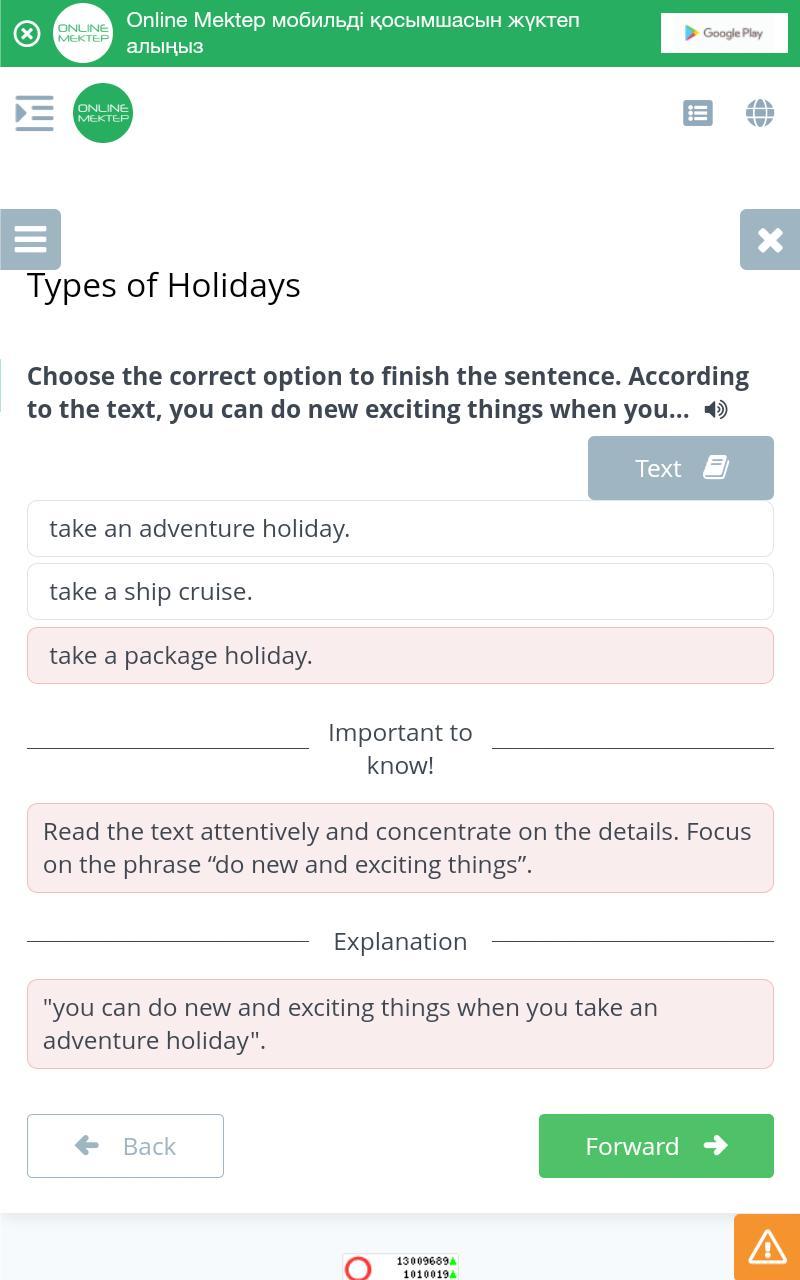The height and width of the screenshot is (1280, 800).
Task: Click the orange warning report icon
Action: [x=767, y=1246]
